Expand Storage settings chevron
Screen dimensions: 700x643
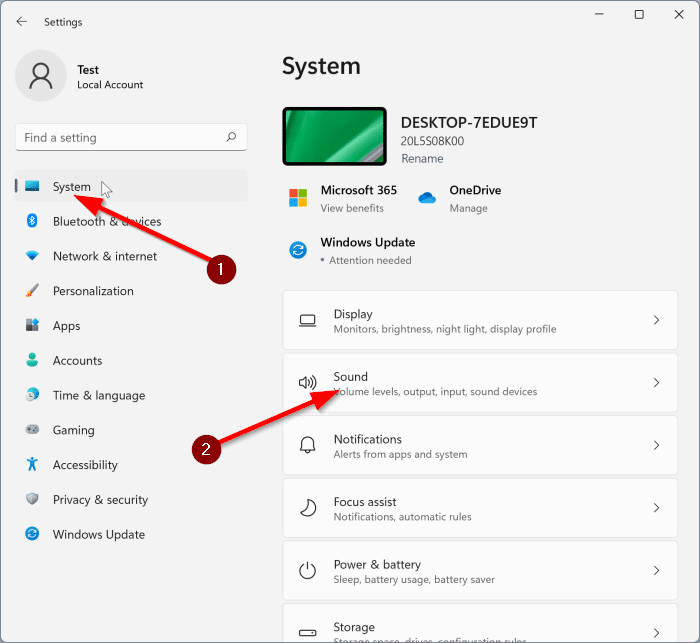[656, 633]
